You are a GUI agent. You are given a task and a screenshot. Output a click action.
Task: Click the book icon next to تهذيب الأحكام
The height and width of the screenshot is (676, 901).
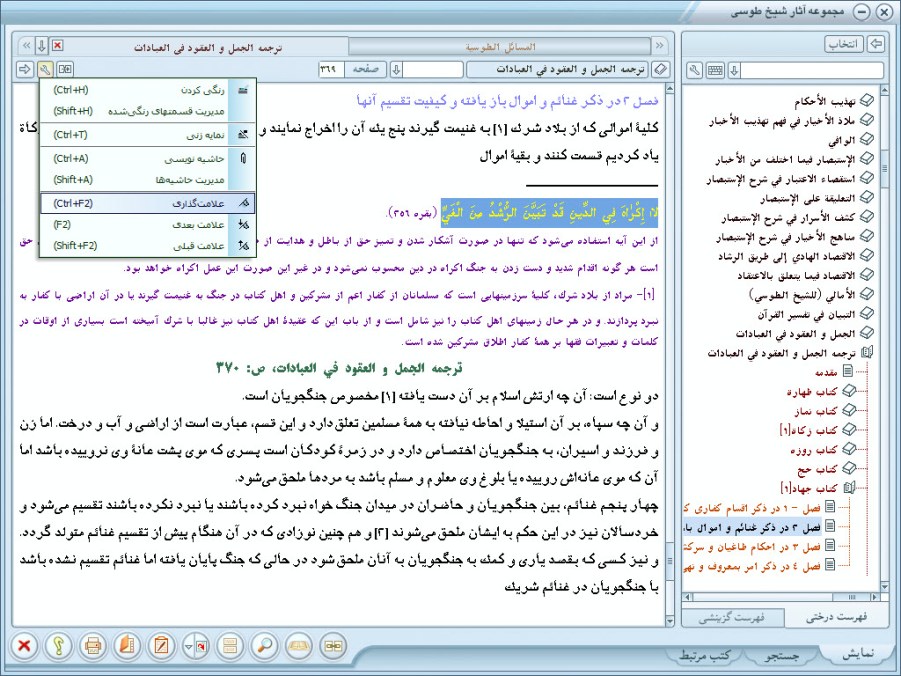866,101
